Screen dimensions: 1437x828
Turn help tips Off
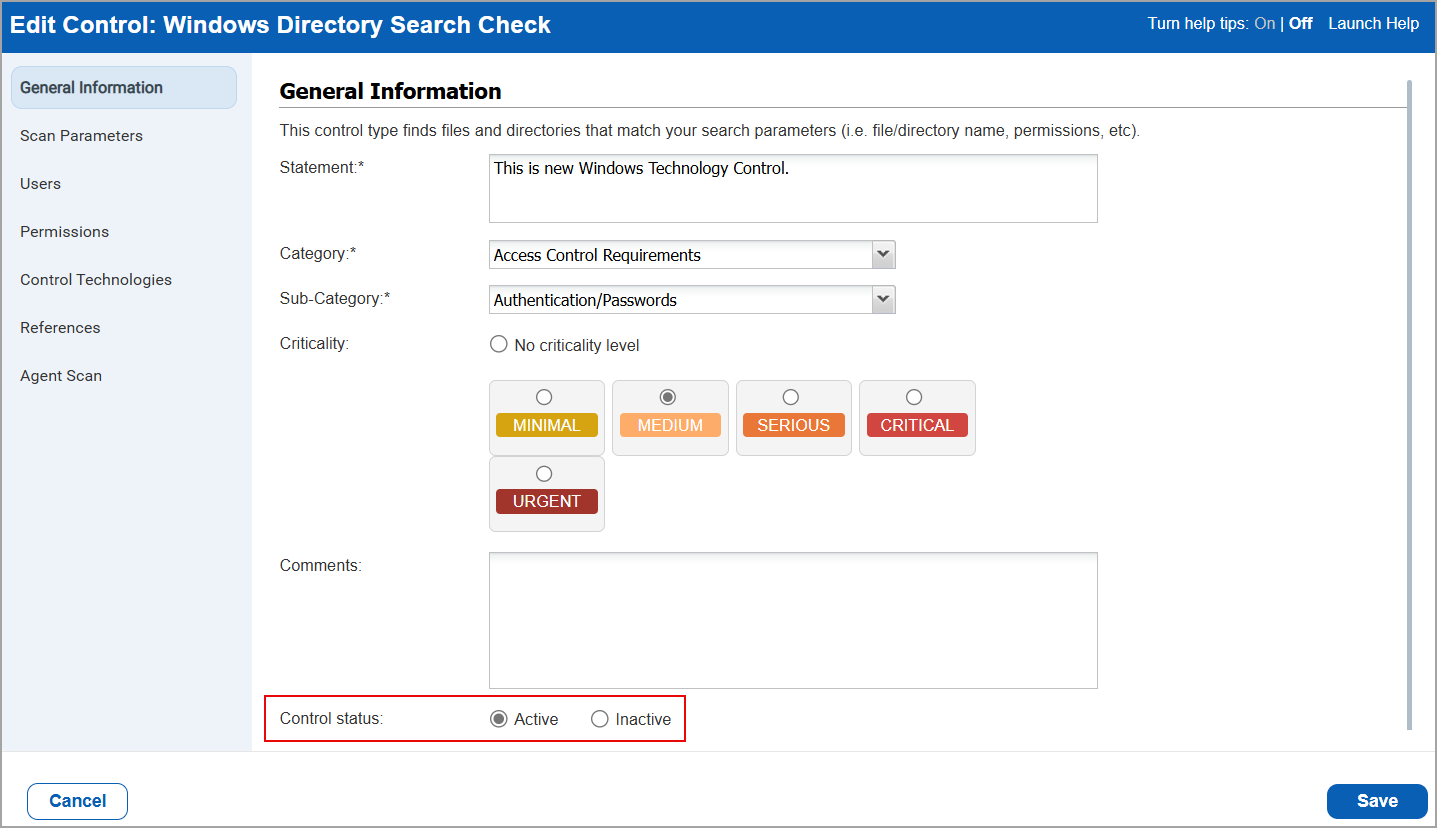(1300, 23)
